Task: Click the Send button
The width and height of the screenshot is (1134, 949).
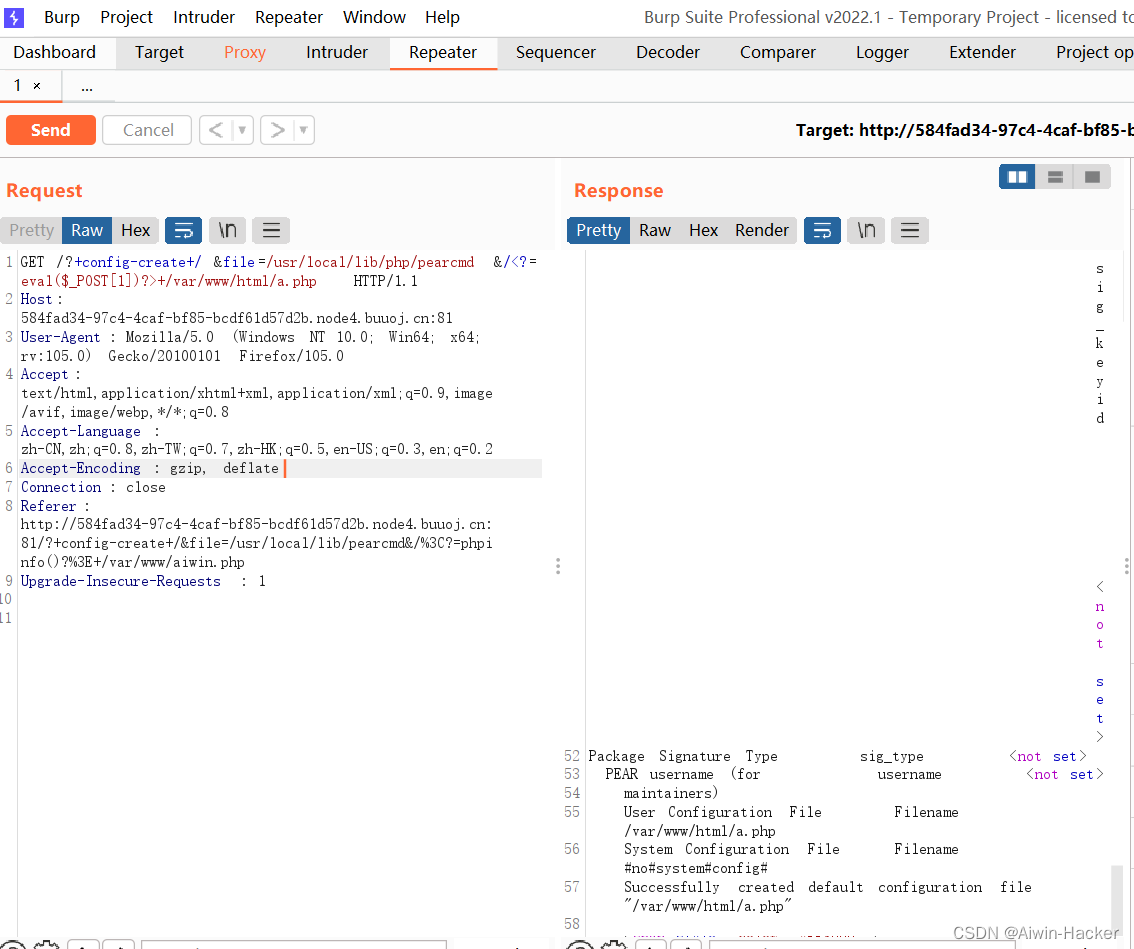Action: 51,130
